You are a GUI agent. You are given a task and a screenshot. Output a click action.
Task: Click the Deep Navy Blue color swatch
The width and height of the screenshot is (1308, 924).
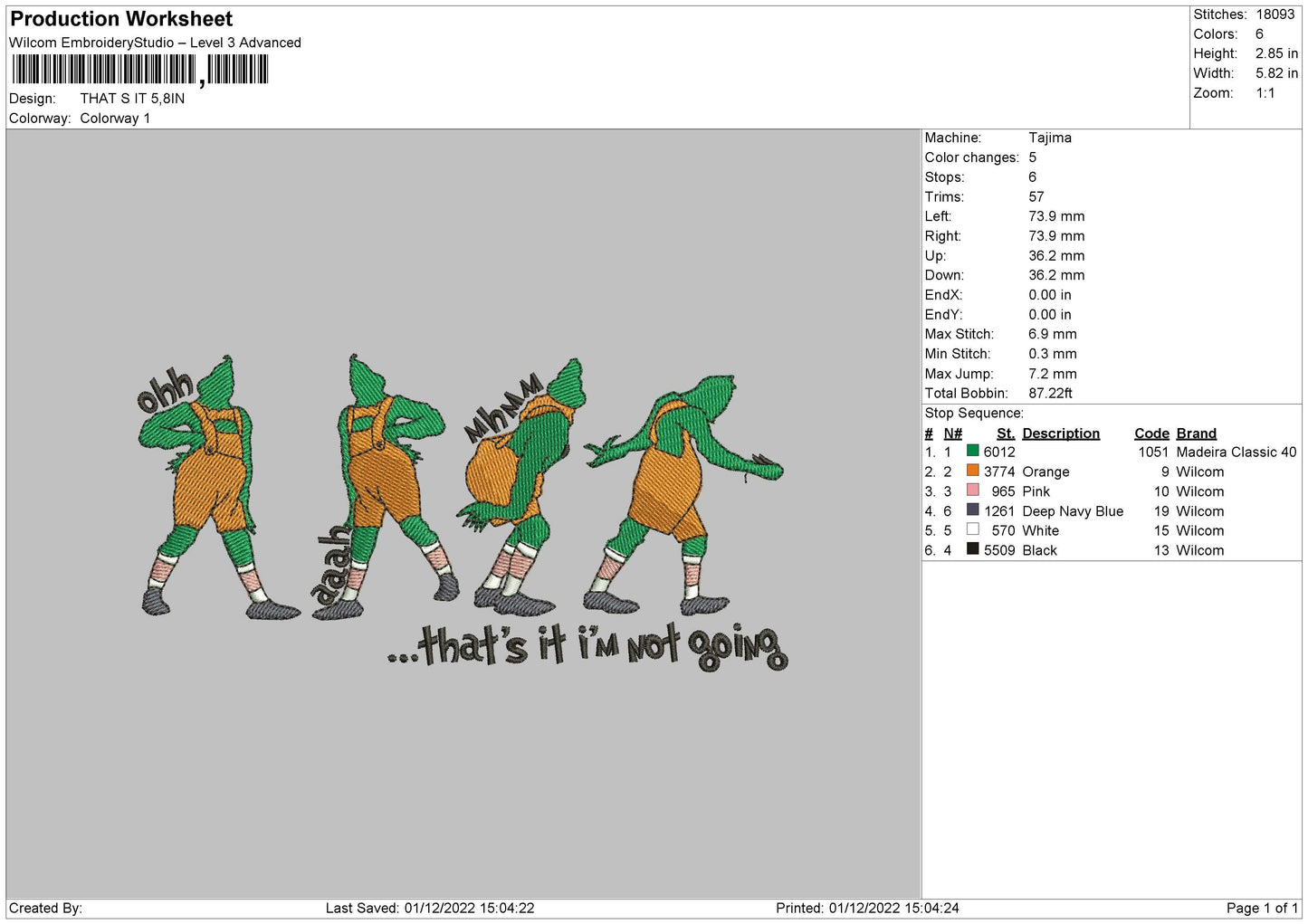click(972, 510)
